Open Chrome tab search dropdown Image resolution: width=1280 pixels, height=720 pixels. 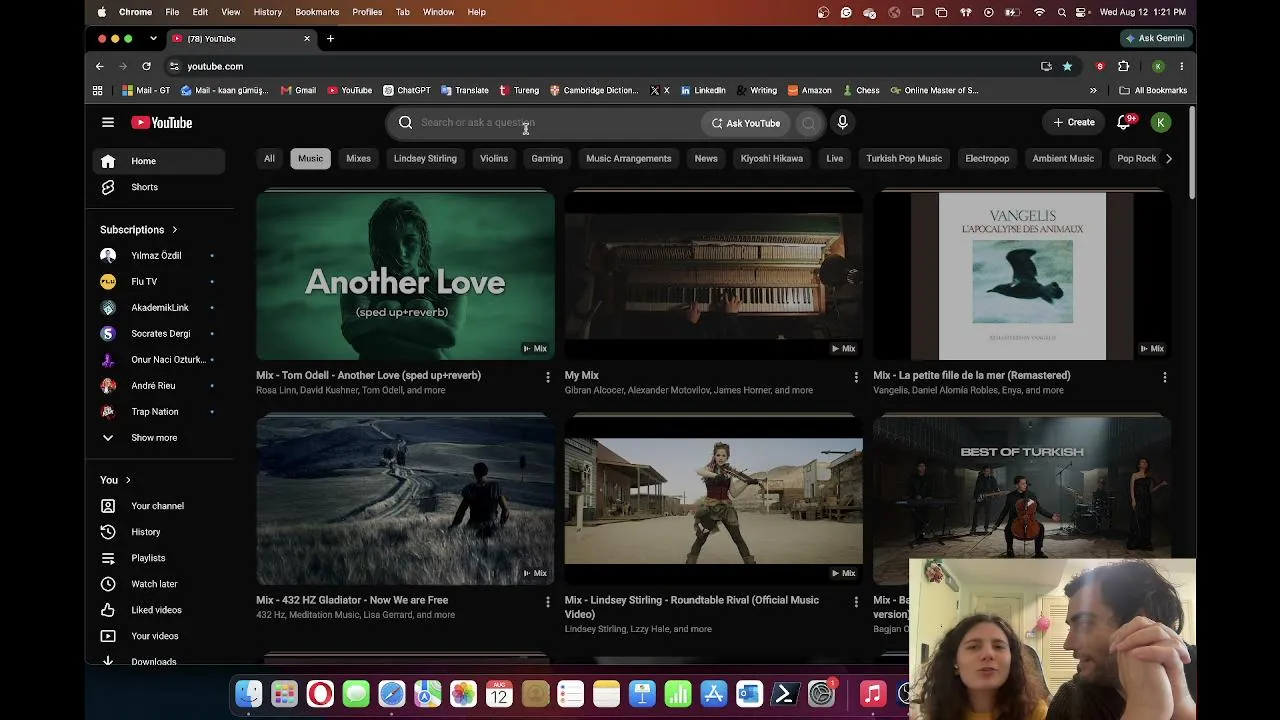(153, 39)
